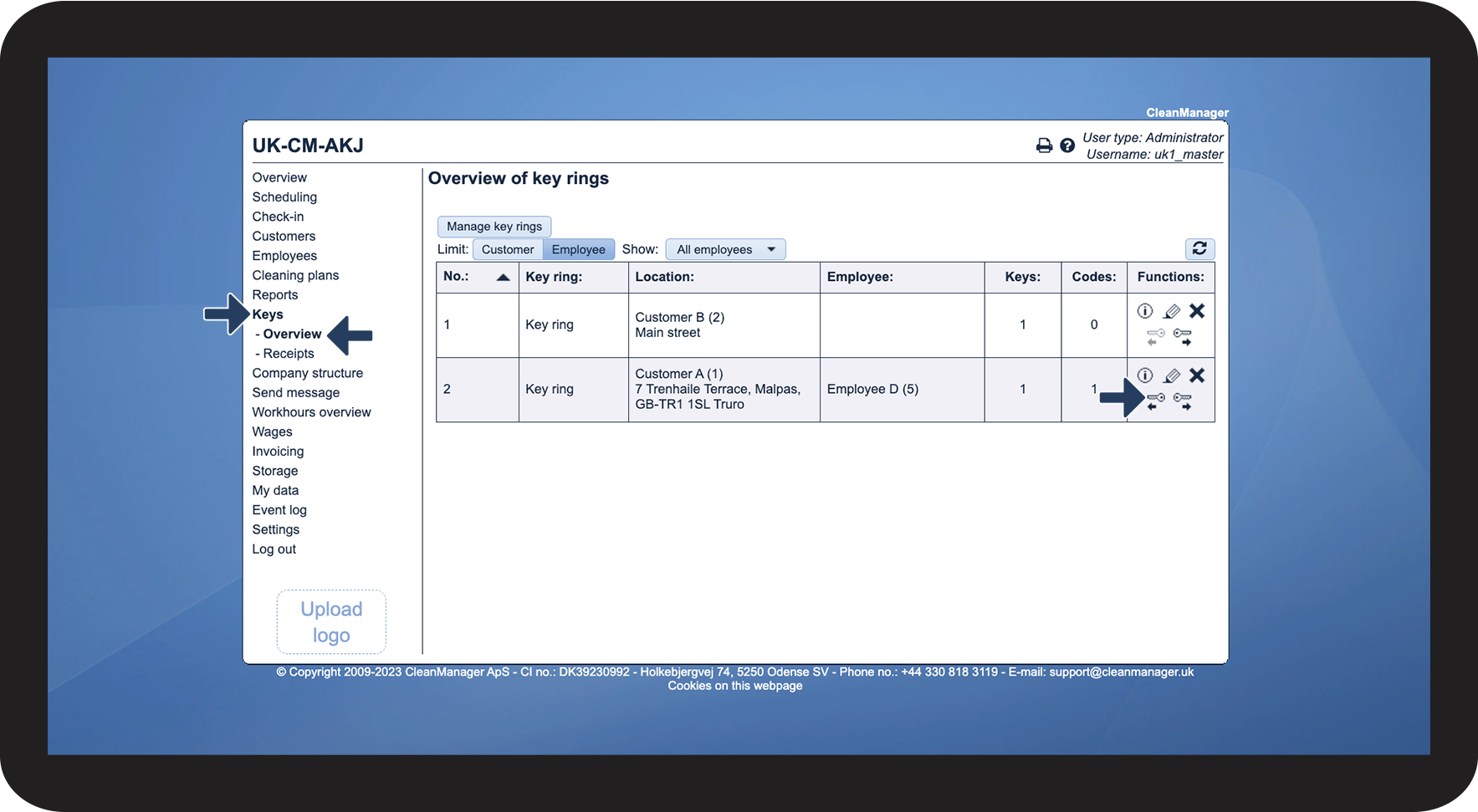
Task: Click the print icon in the header
Action: [1044, 146]
